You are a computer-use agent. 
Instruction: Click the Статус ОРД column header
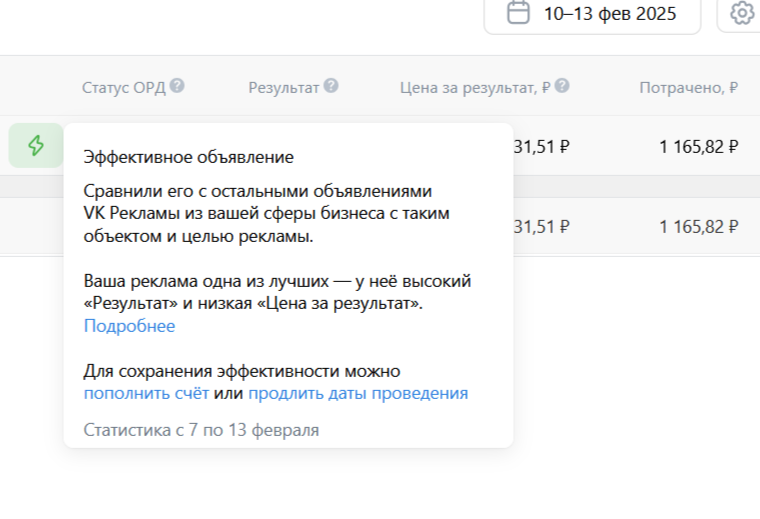[124, 87]
